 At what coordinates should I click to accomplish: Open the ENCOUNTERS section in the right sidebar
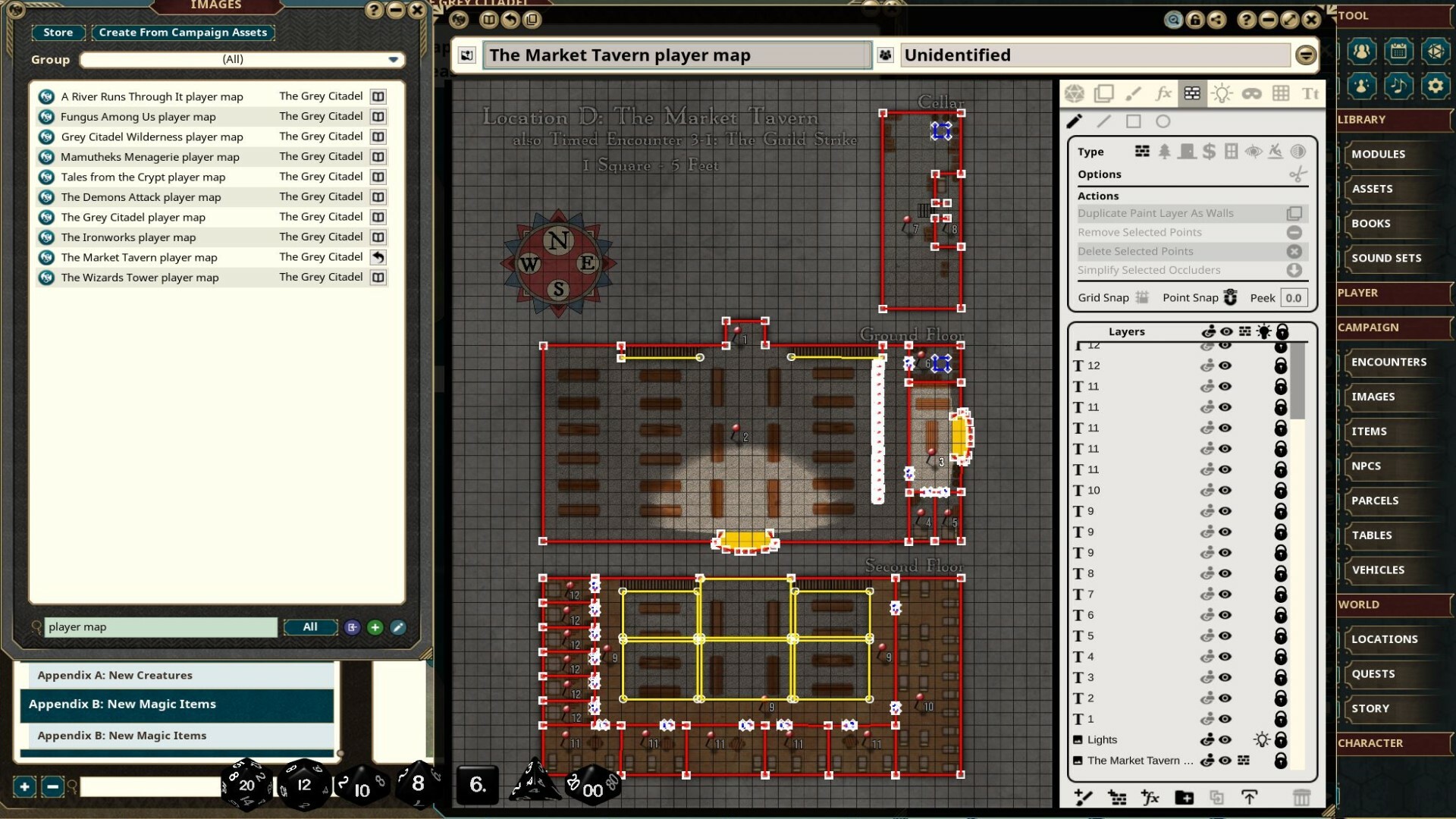click(1390, 362)
